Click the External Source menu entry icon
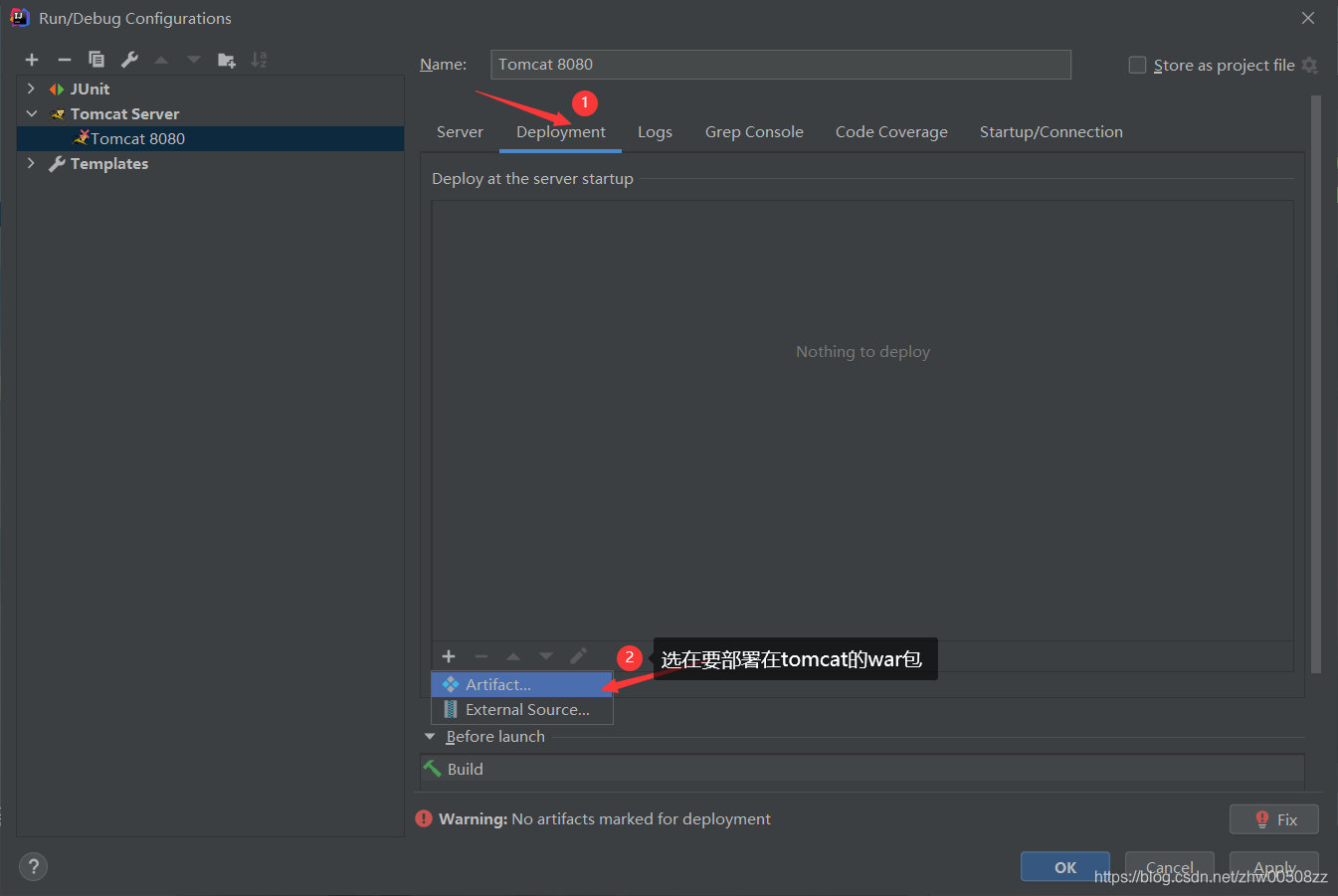This screenshot has width=1338, height=896. pos(451,709)
